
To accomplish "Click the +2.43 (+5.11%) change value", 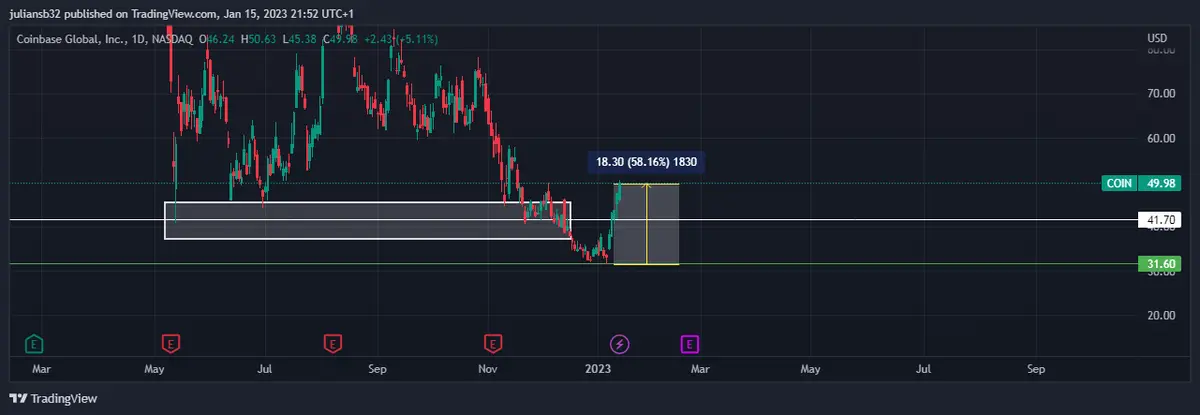I will click(401, 39).
